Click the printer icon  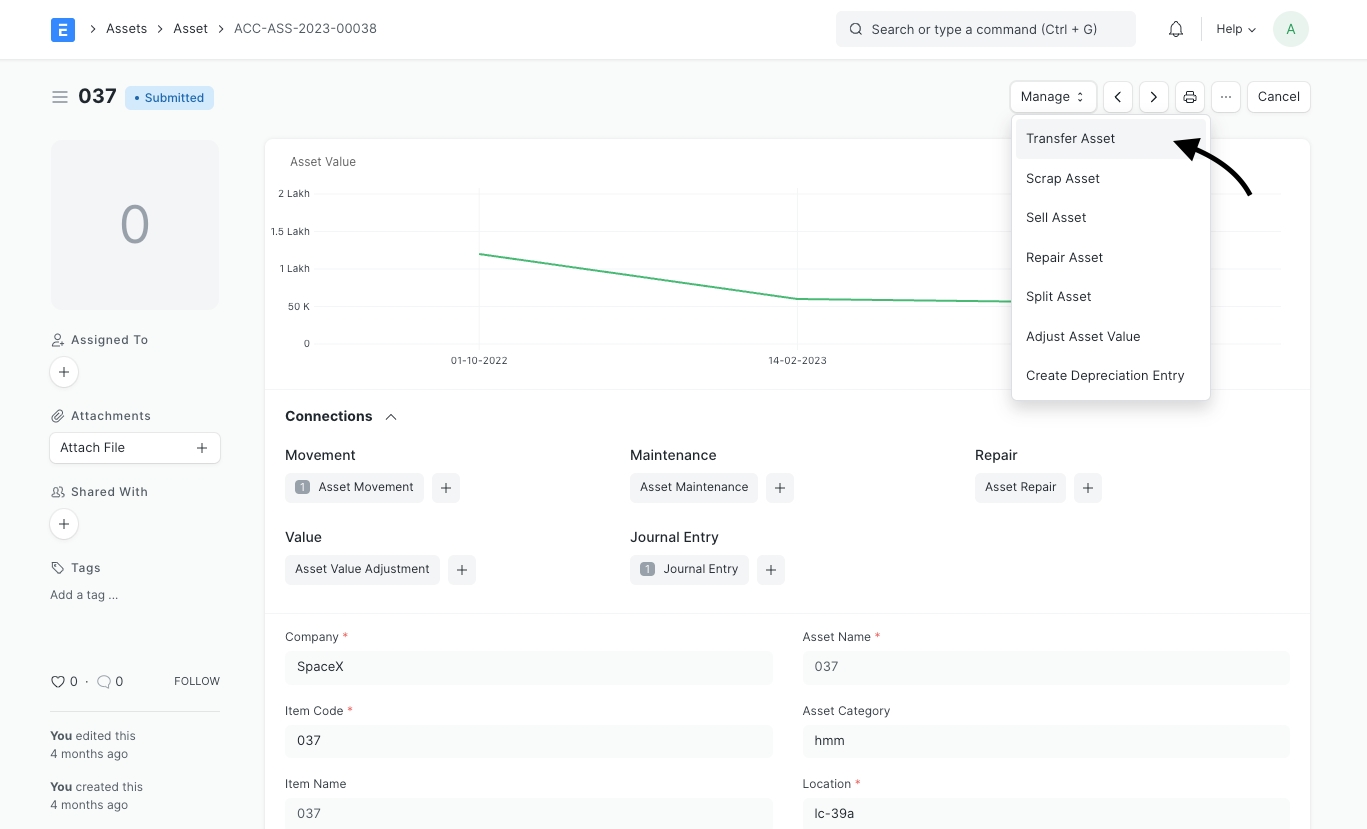point(1190,97)
